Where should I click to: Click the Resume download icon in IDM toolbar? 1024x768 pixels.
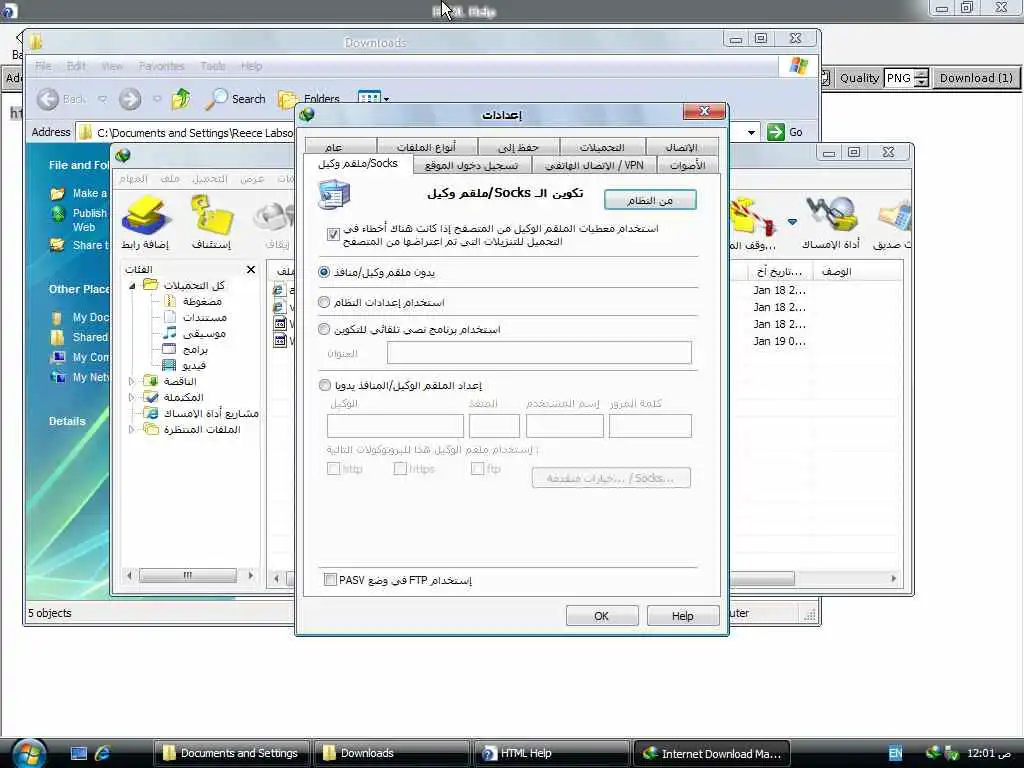pyautogui.click(x=210, y=216)
